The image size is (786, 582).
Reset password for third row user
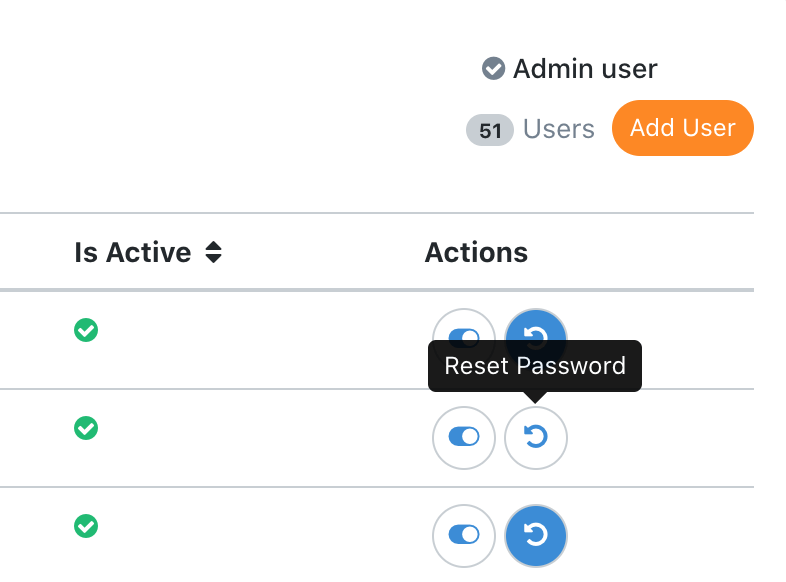point(536,535)
